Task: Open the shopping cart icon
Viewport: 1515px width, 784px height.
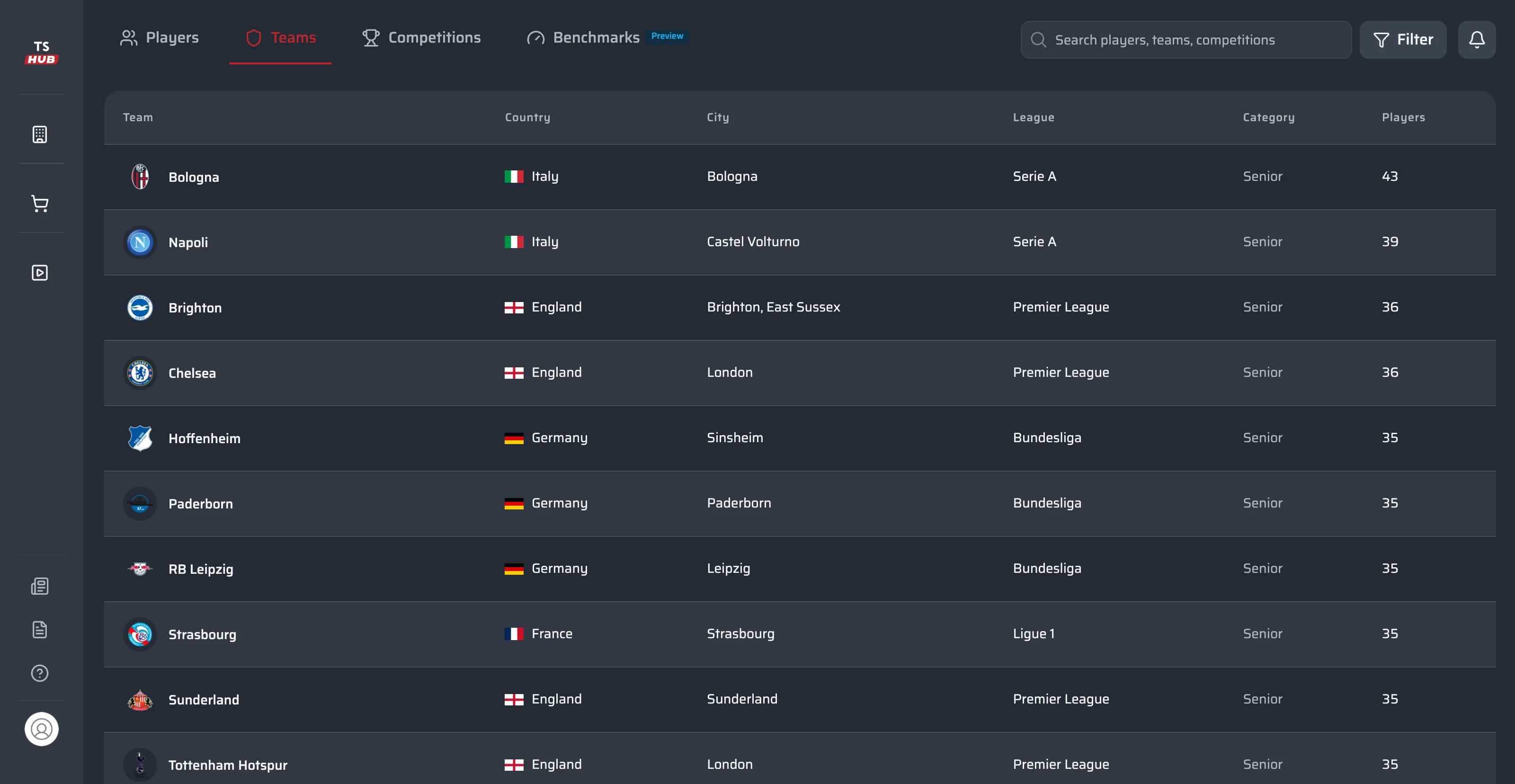Action: tap(39, 204)
